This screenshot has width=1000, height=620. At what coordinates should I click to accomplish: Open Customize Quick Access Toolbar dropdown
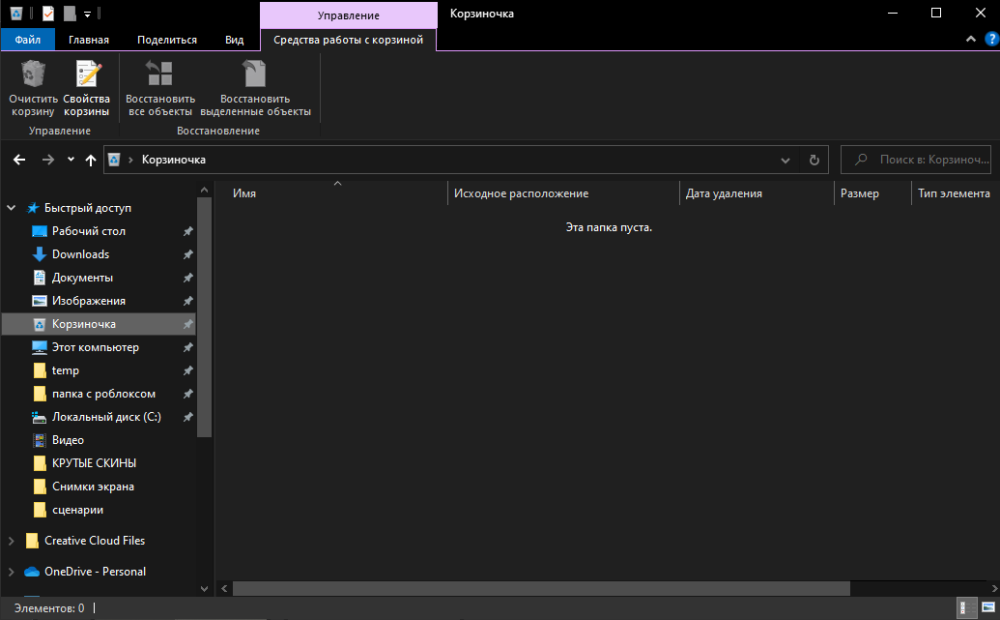point(87,13)
